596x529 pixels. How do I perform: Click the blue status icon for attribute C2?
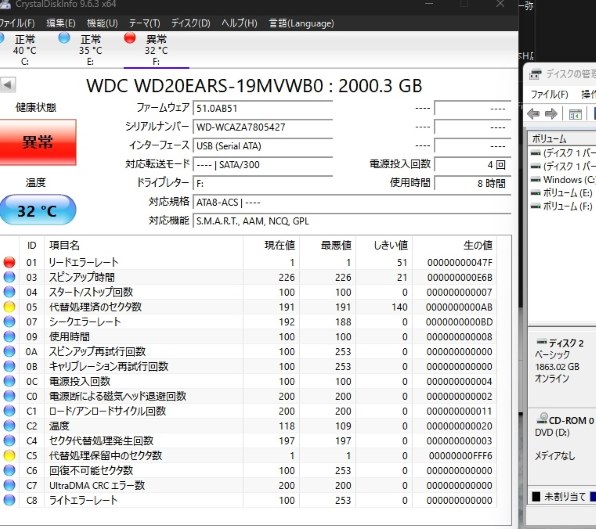[x=9, y=426]
